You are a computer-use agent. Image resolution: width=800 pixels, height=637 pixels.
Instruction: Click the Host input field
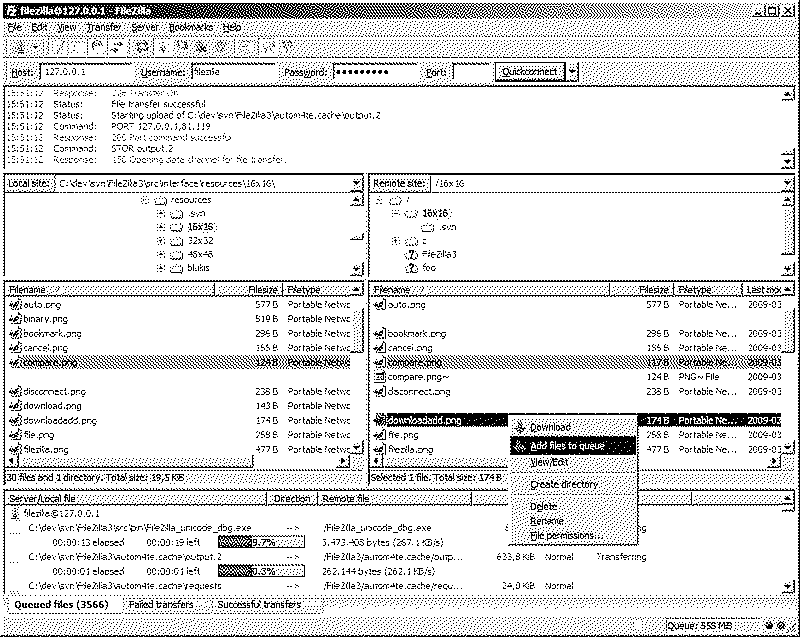(84, 73)
